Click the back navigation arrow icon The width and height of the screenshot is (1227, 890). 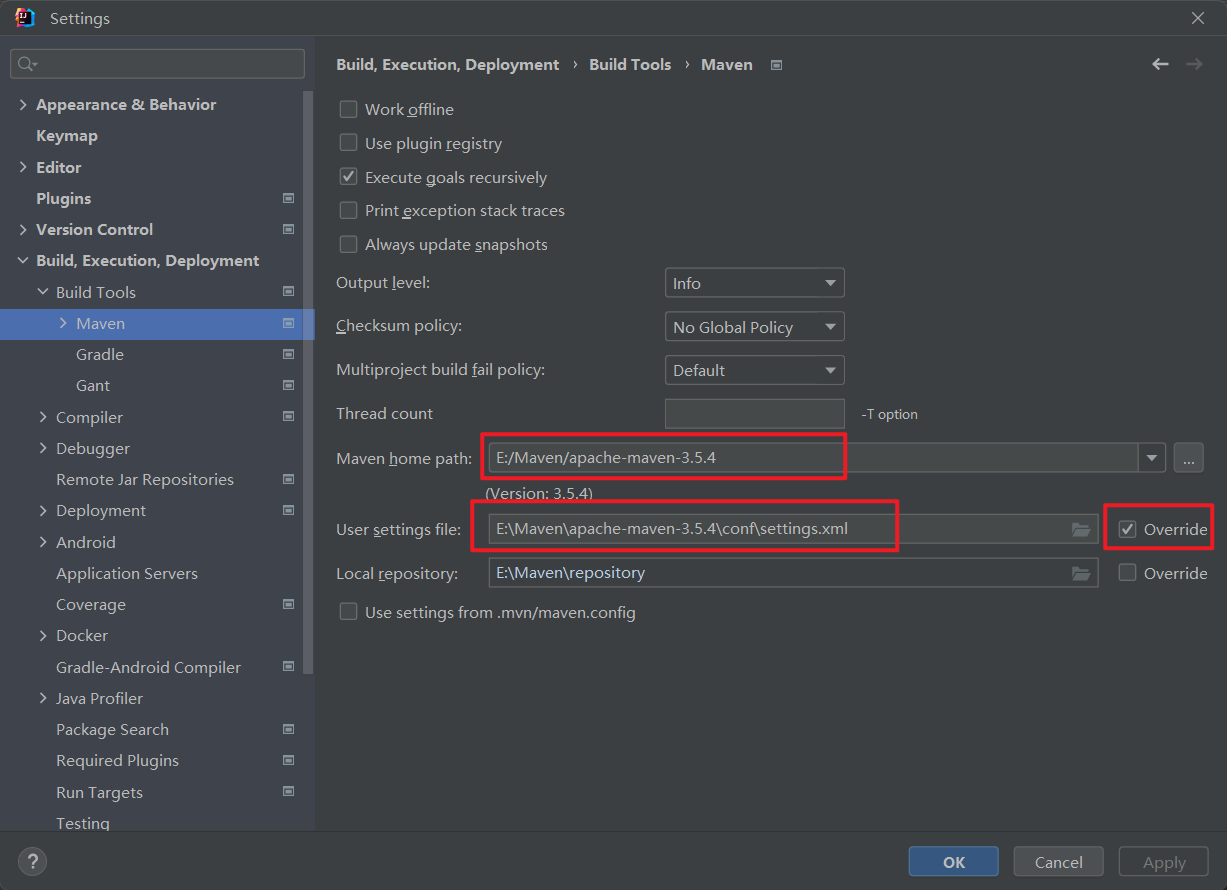[x=1160, y=64]
